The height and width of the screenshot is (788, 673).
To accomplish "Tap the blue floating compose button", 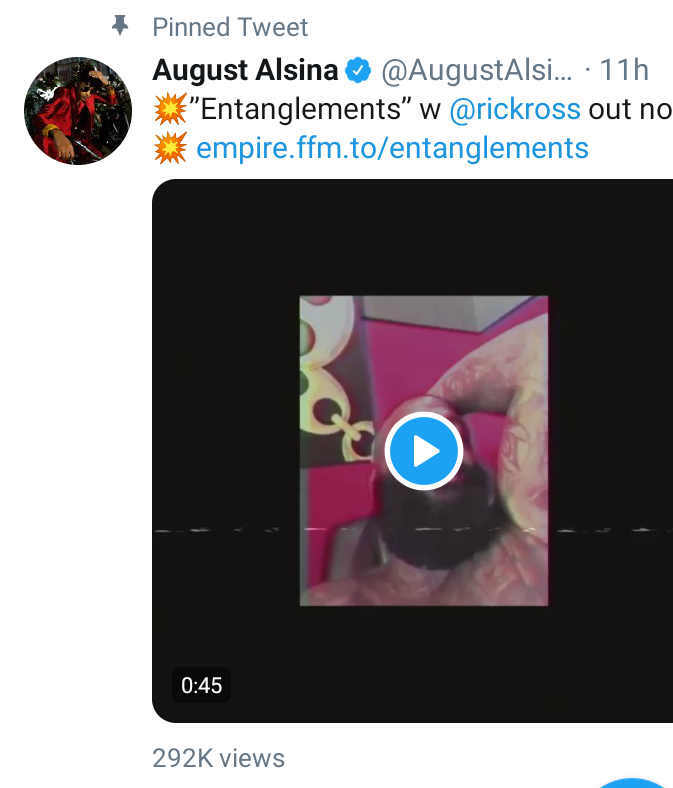I will tap(633, 782).
